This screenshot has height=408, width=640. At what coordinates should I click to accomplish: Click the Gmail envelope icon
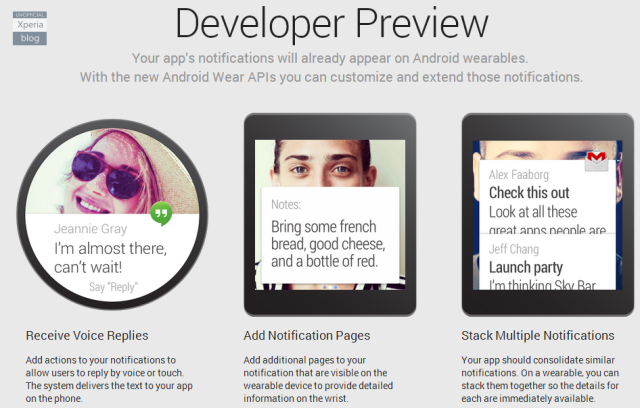pos(597,160)
